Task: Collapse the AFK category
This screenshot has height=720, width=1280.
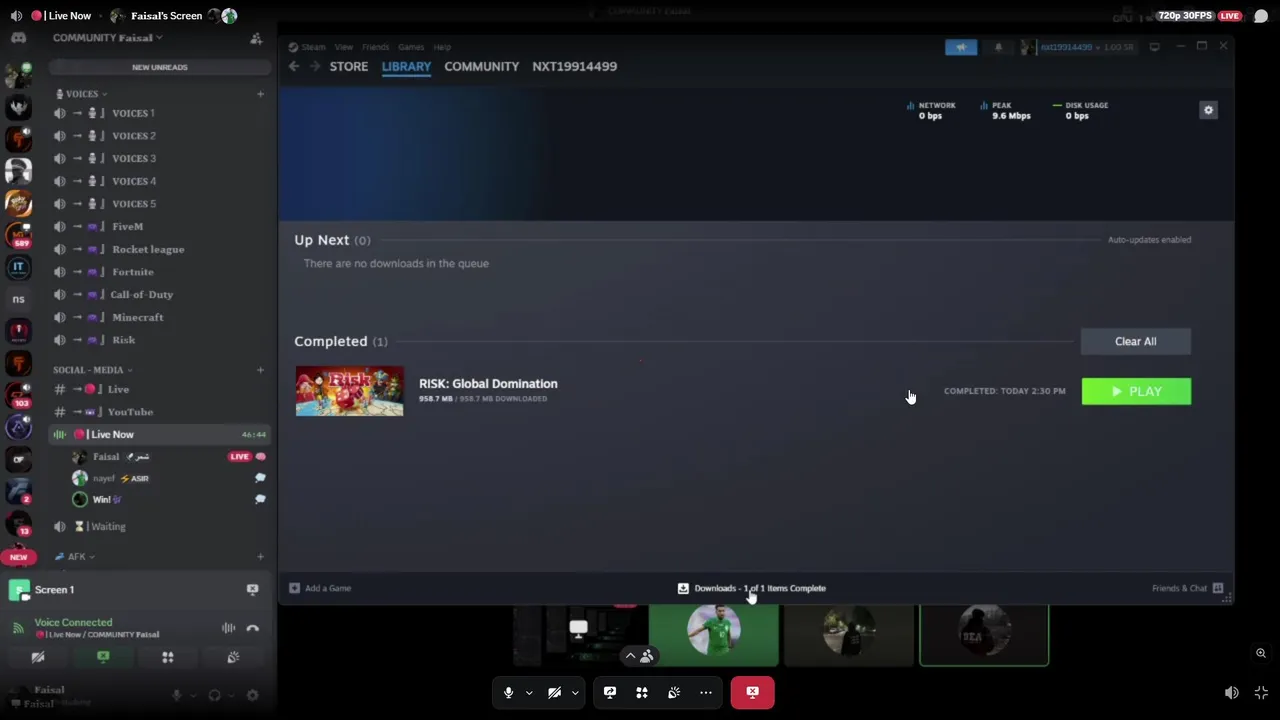Action: point(75,557)
